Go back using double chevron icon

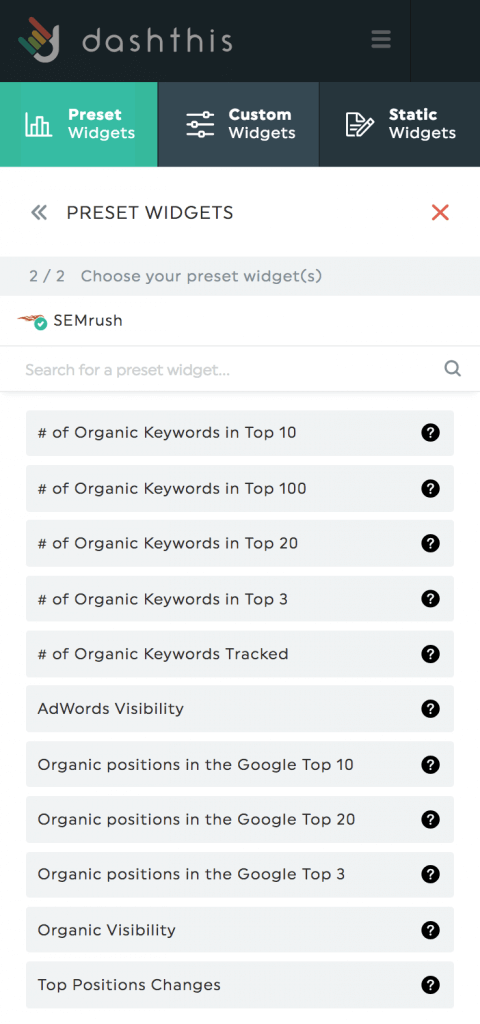(39, 212)
